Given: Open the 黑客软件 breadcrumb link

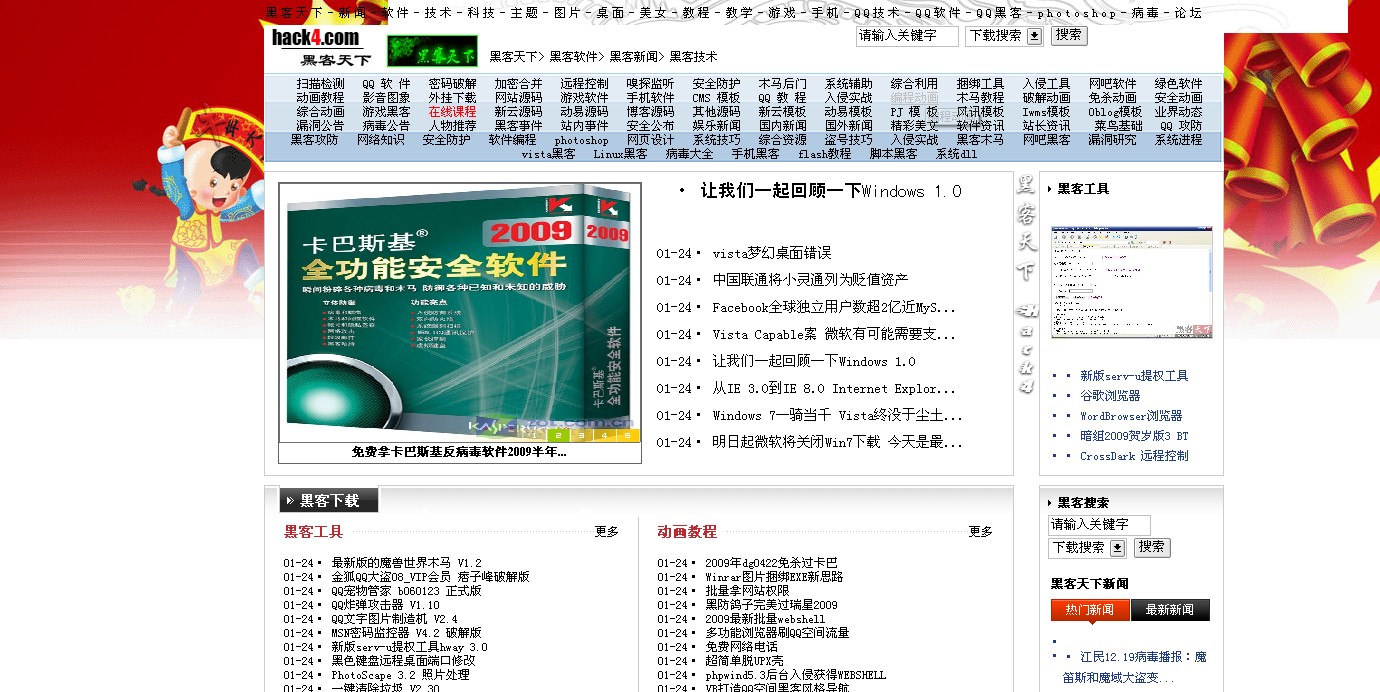Looking at the screenshot, I should tap(574, 57).
